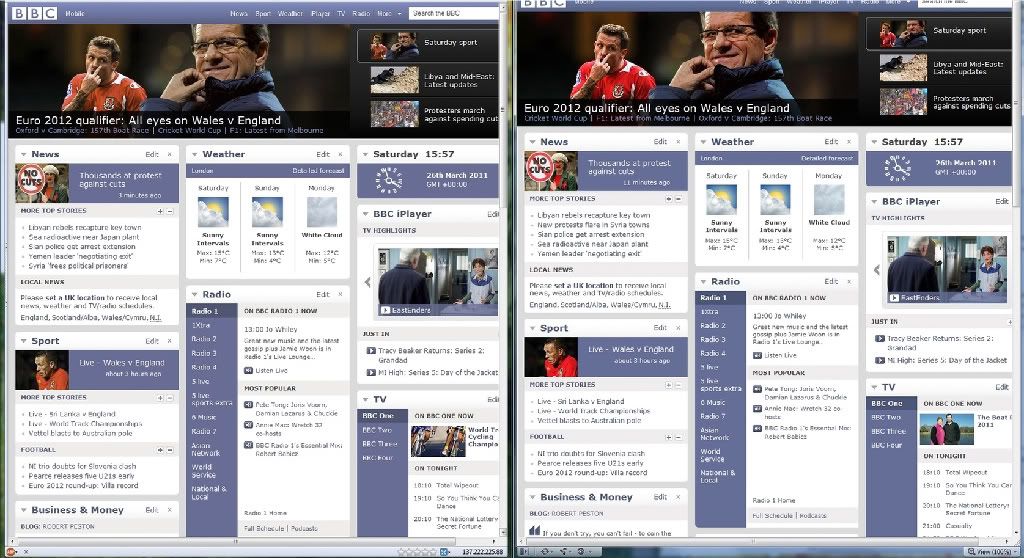Collapse the News module in the left window

pyautogui.click(x=24, y=155)
